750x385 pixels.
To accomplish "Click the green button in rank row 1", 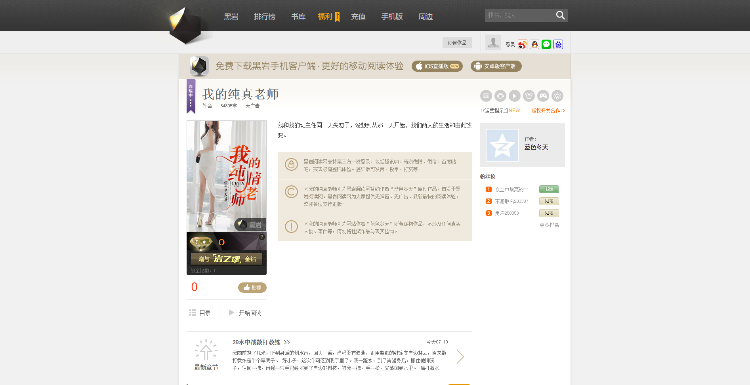I will tap(549, 189).
